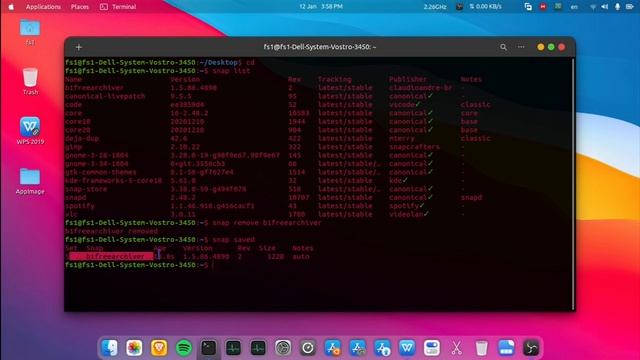The image size is (640, 360).
Task: Open the clock-dial app in the dock
Action: (308, 348)
